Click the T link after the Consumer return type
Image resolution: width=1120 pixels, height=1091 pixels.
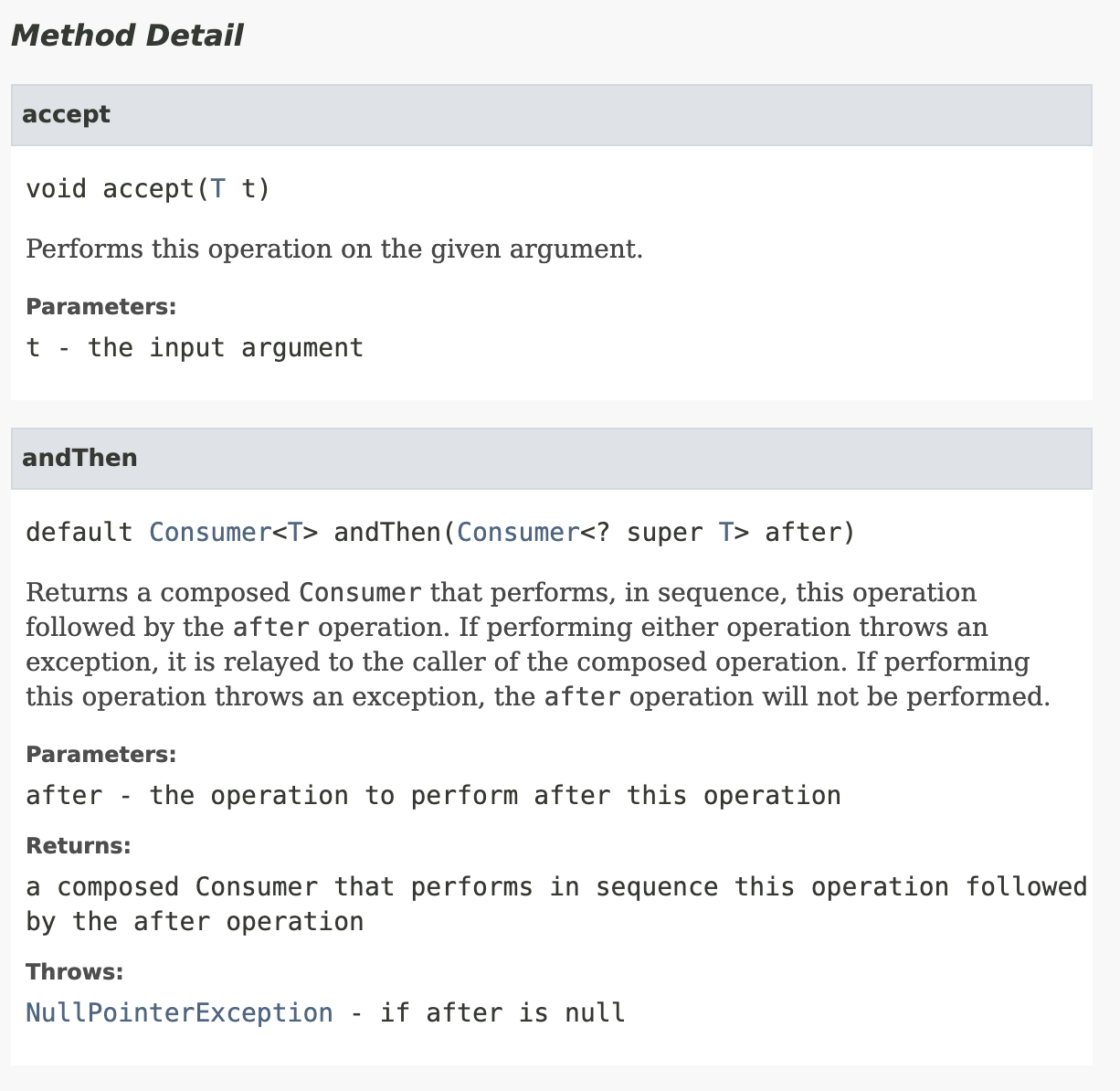click(x=295, y=532)
